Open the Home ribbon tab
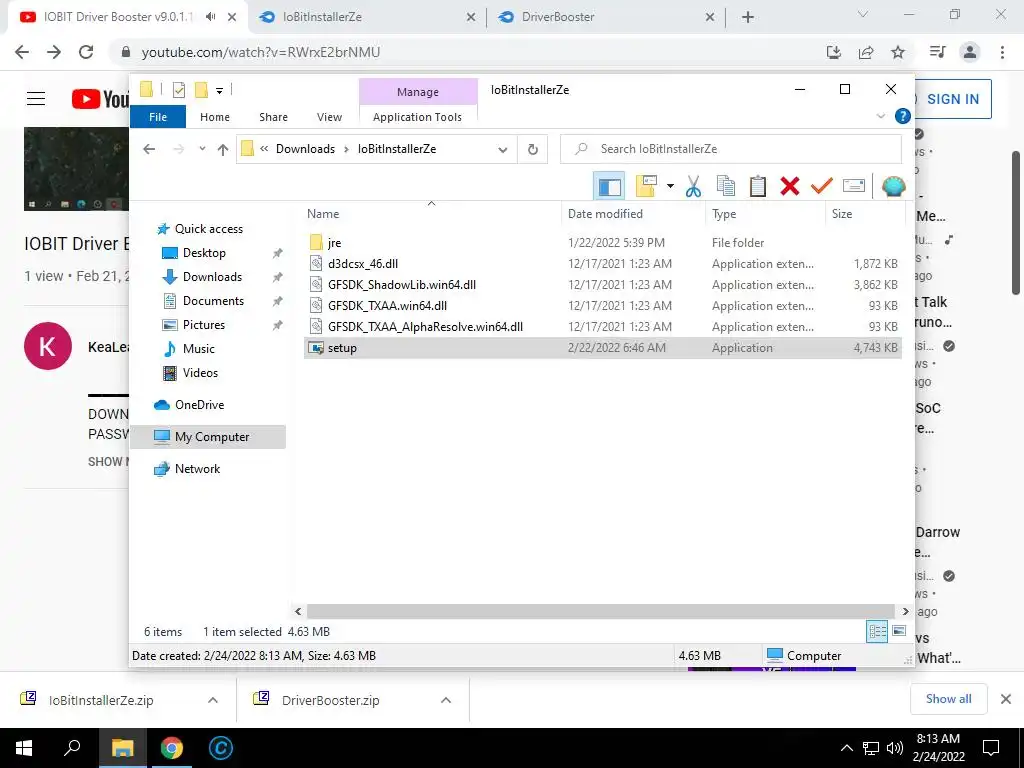Image resolution: width=1024 pixels, height=768 pixels. [215, 117]
